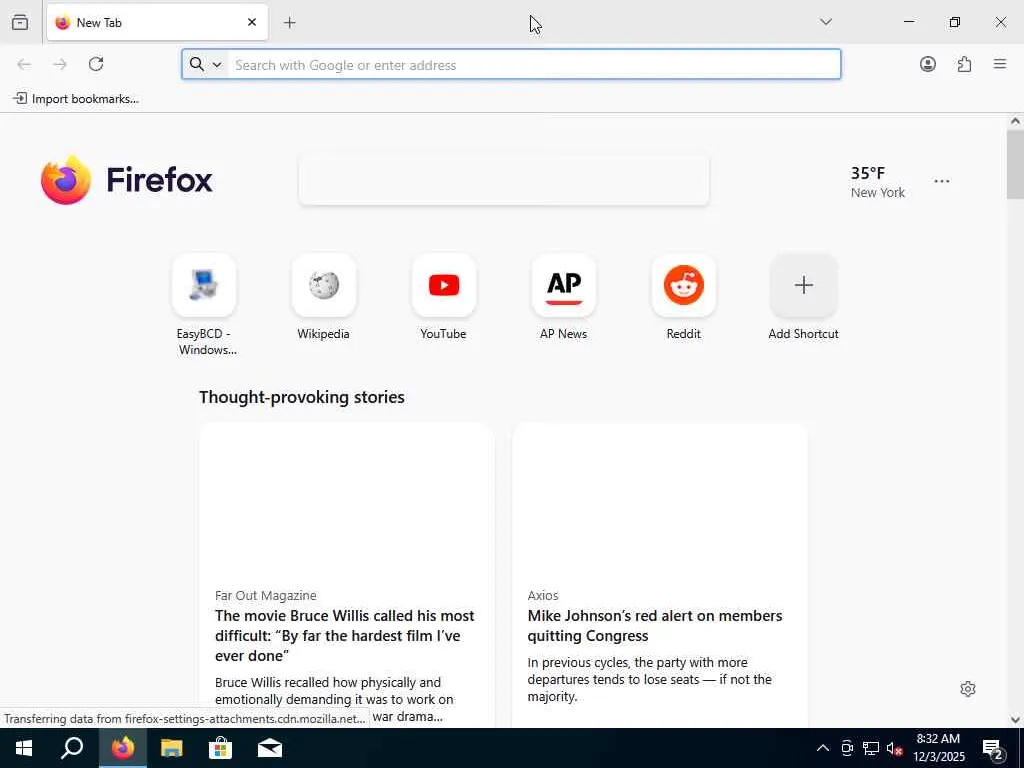Open the 35°F New York weather widget
Viewport: 1024px width, 768px height.
click(877, 182)
